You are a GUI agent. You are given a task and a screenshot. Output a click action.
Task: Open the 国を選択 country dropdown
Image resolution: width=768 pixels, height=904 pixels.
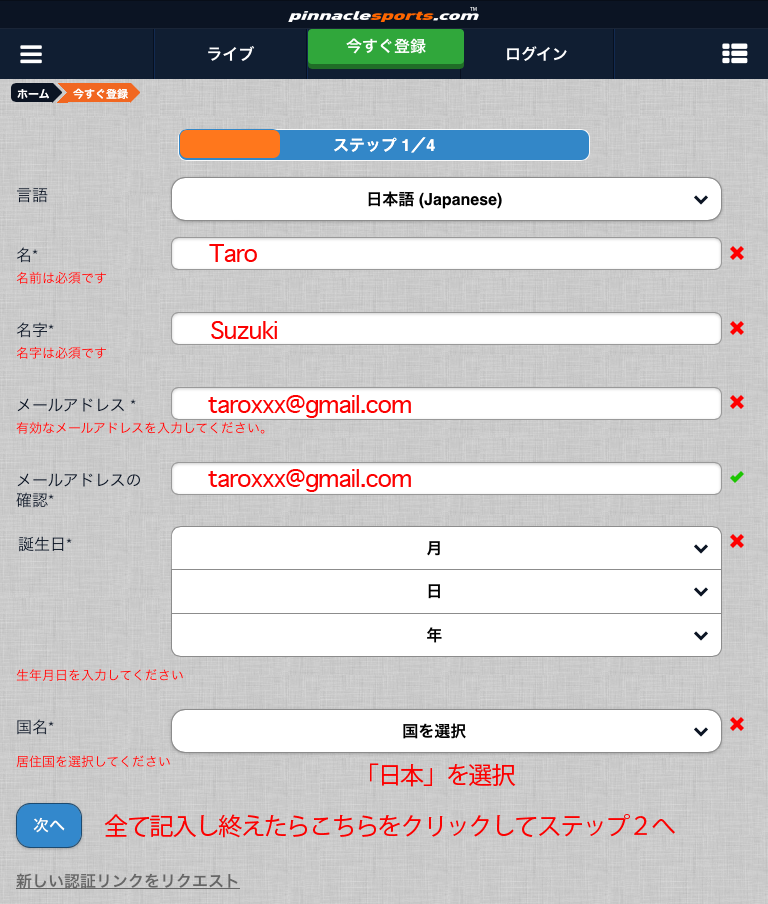[x=446, y=731]
